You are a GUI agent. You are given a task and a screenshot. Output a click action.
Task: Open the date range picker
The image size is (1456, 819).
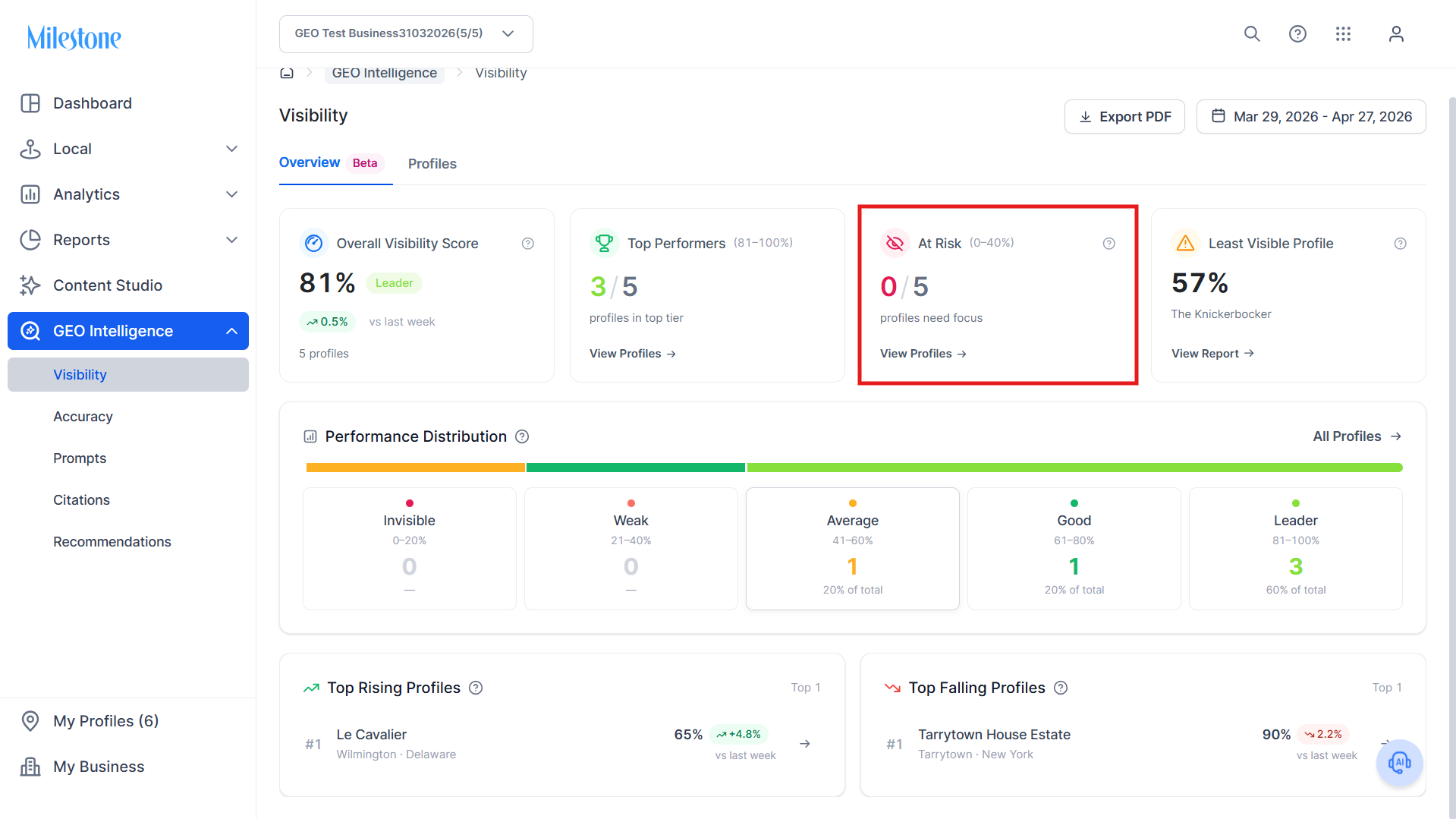click(x=1311, y=117)
